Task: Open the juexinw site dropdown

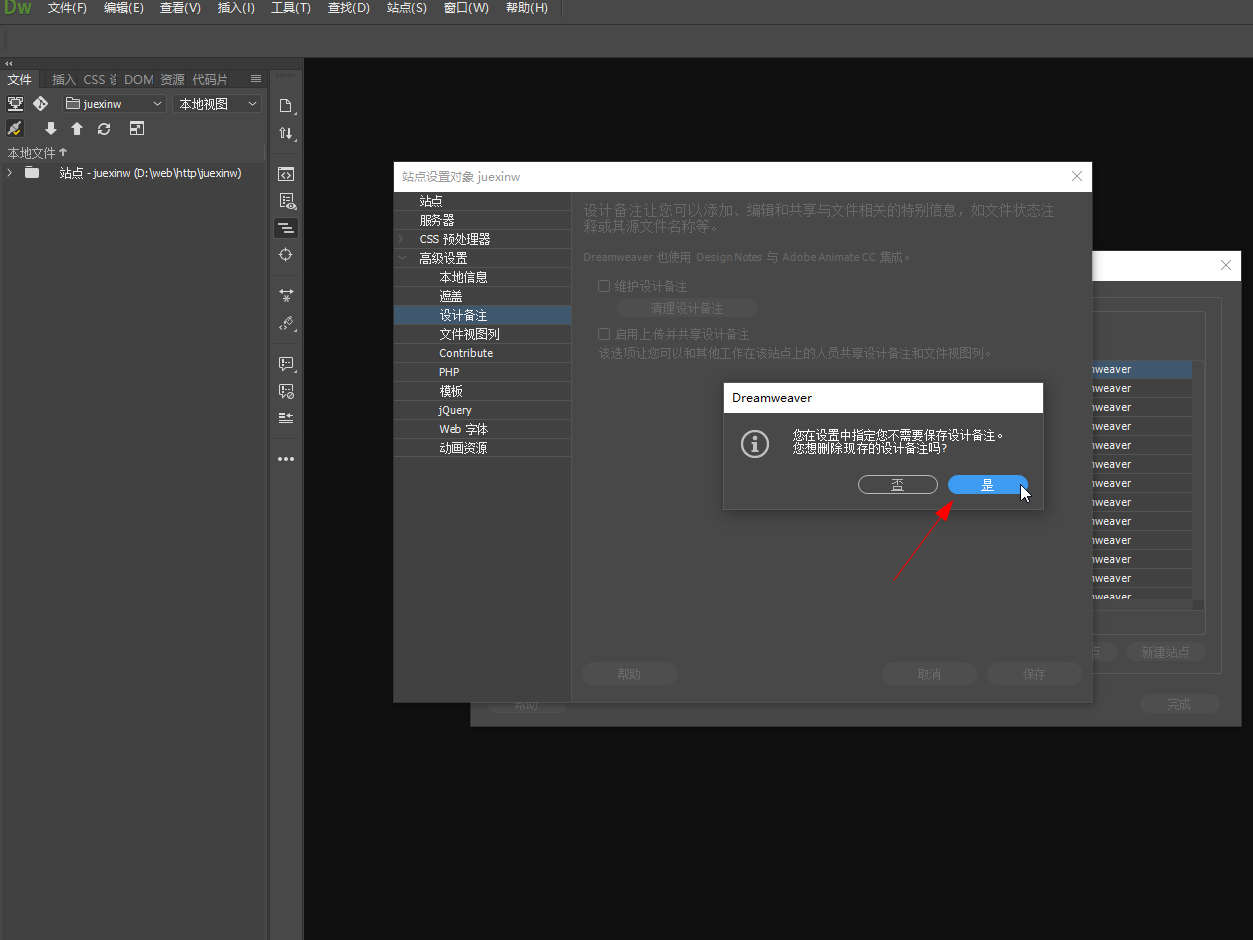Action: tap(114, 104)
